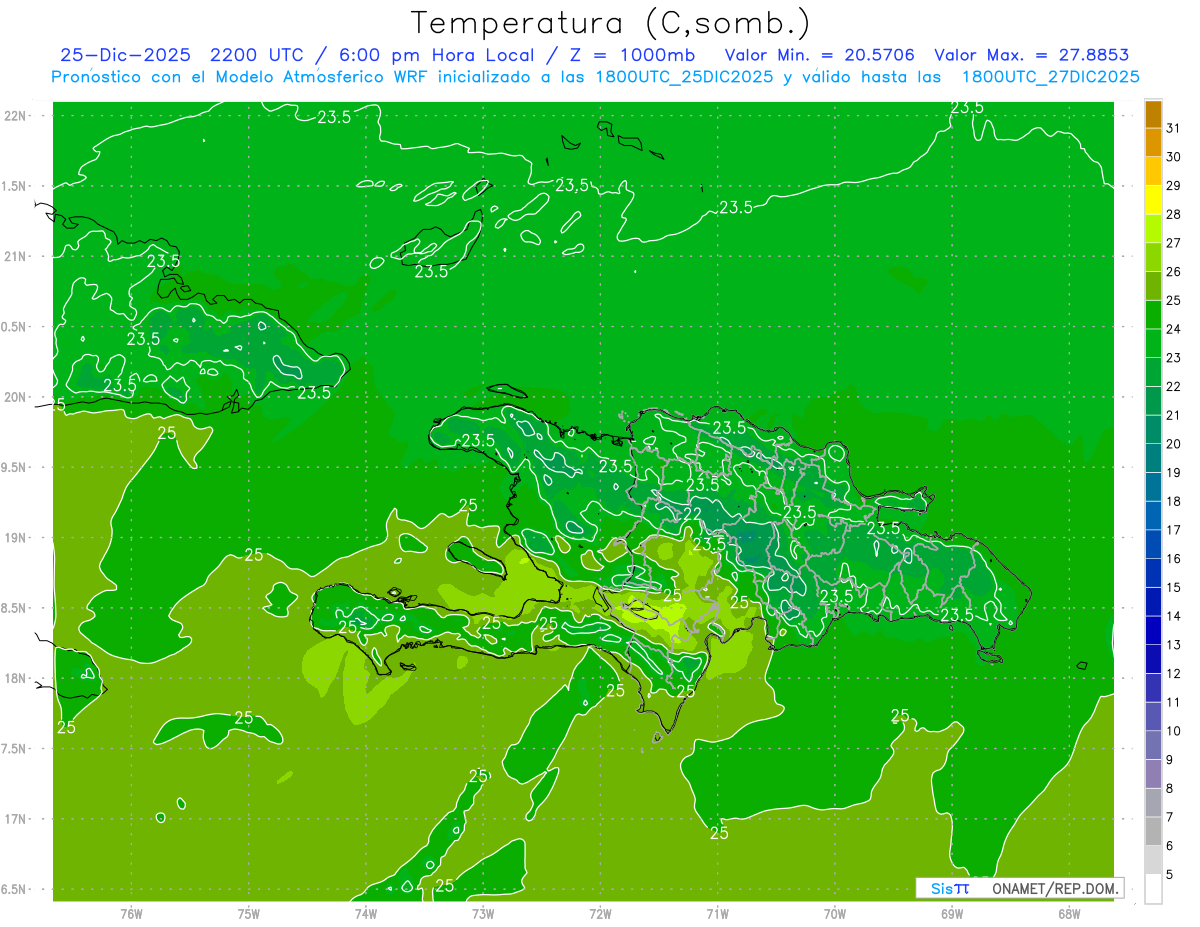Click the latitude label "19N"
Image resolution: width=1200 pixels, height=927 pixels.
(x=16, y=538)
